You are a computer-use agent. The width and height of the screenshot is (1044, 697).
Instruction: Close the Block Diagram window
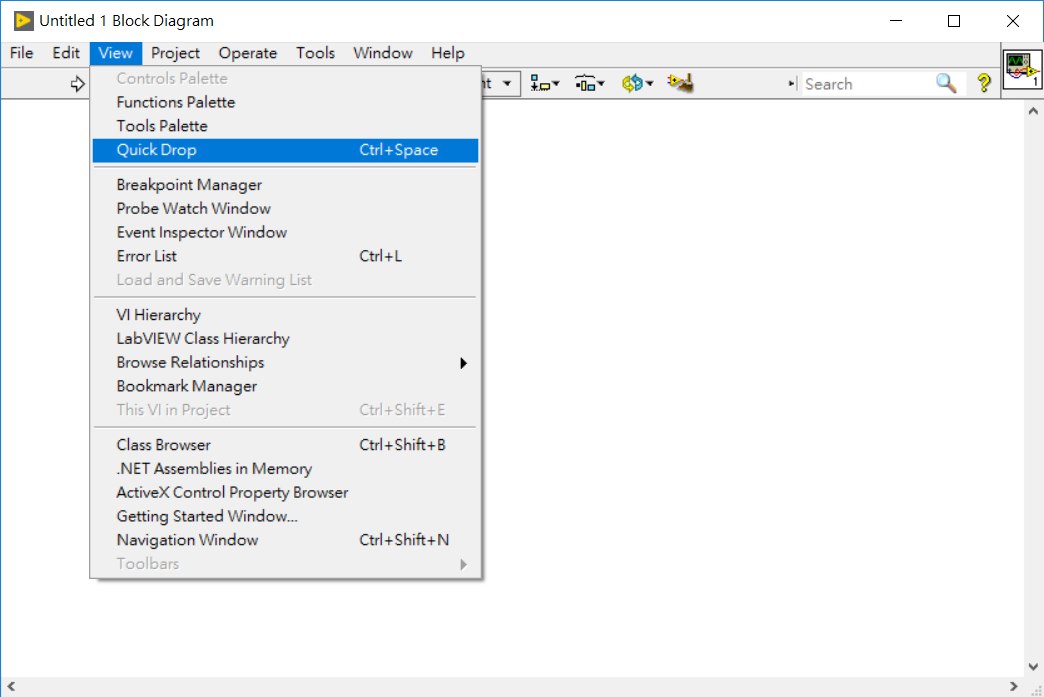click(x=1013, y=21)
